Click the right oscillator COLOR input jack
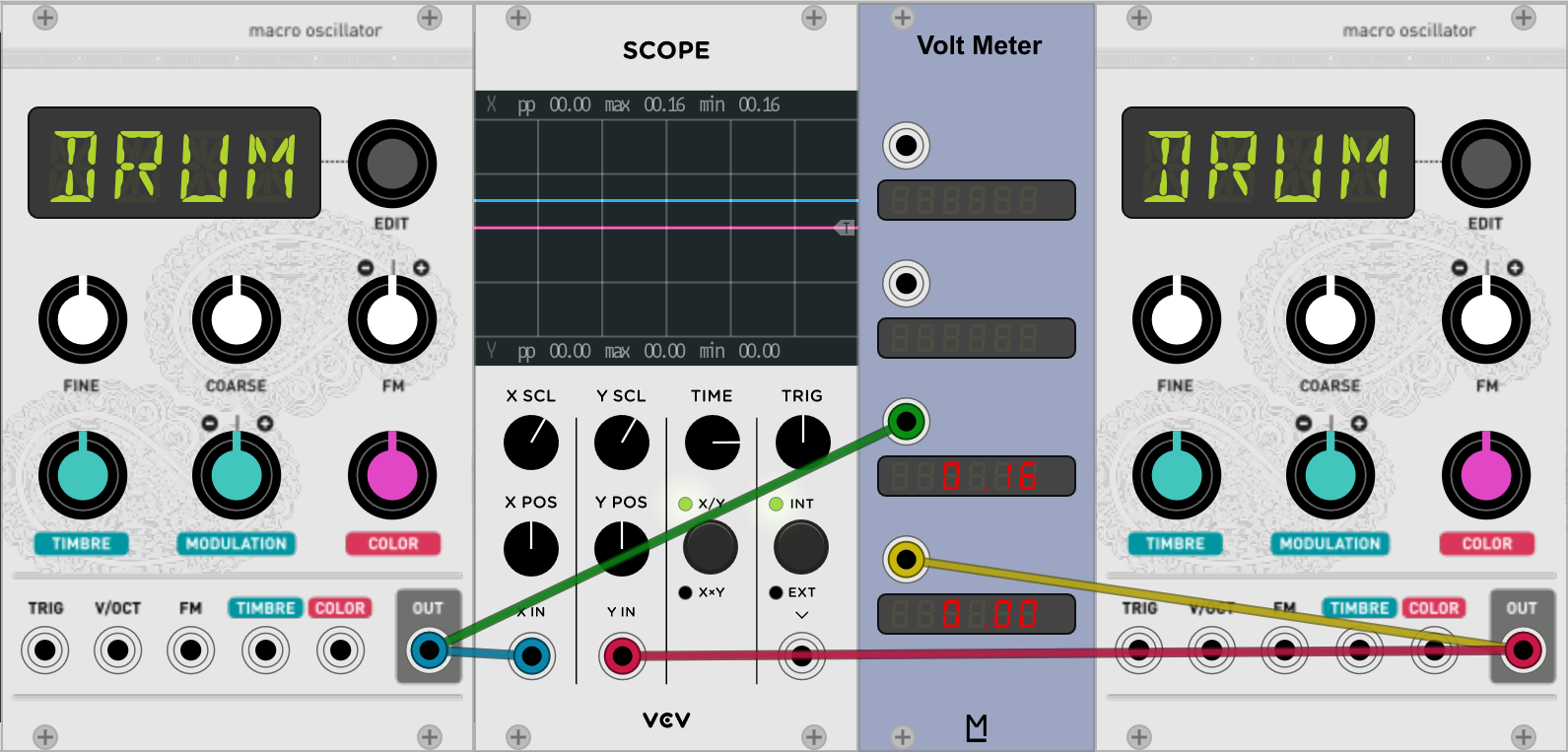The width and height of the screenshot is (1568, 752). [x=1434, y=650]
